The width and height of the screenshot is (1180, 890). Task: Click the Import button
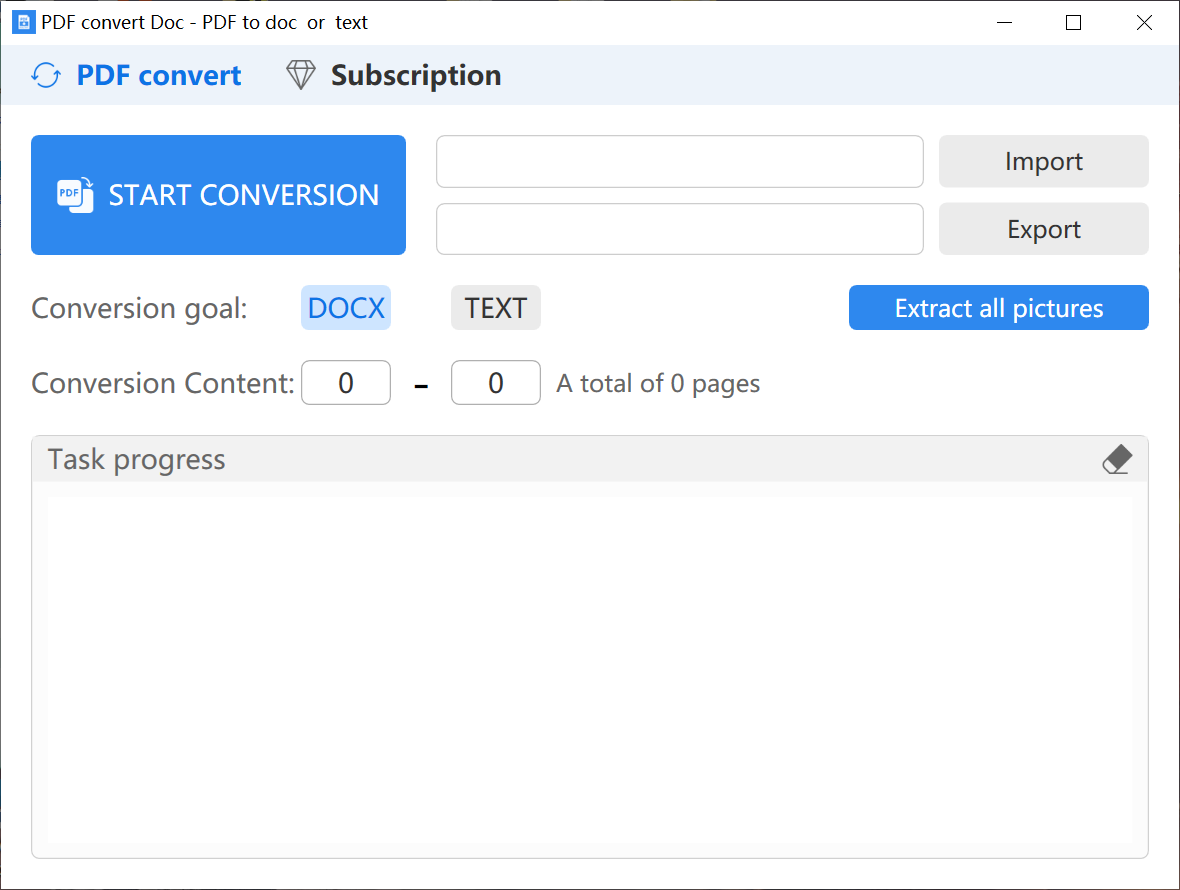tap(1043, 162)
